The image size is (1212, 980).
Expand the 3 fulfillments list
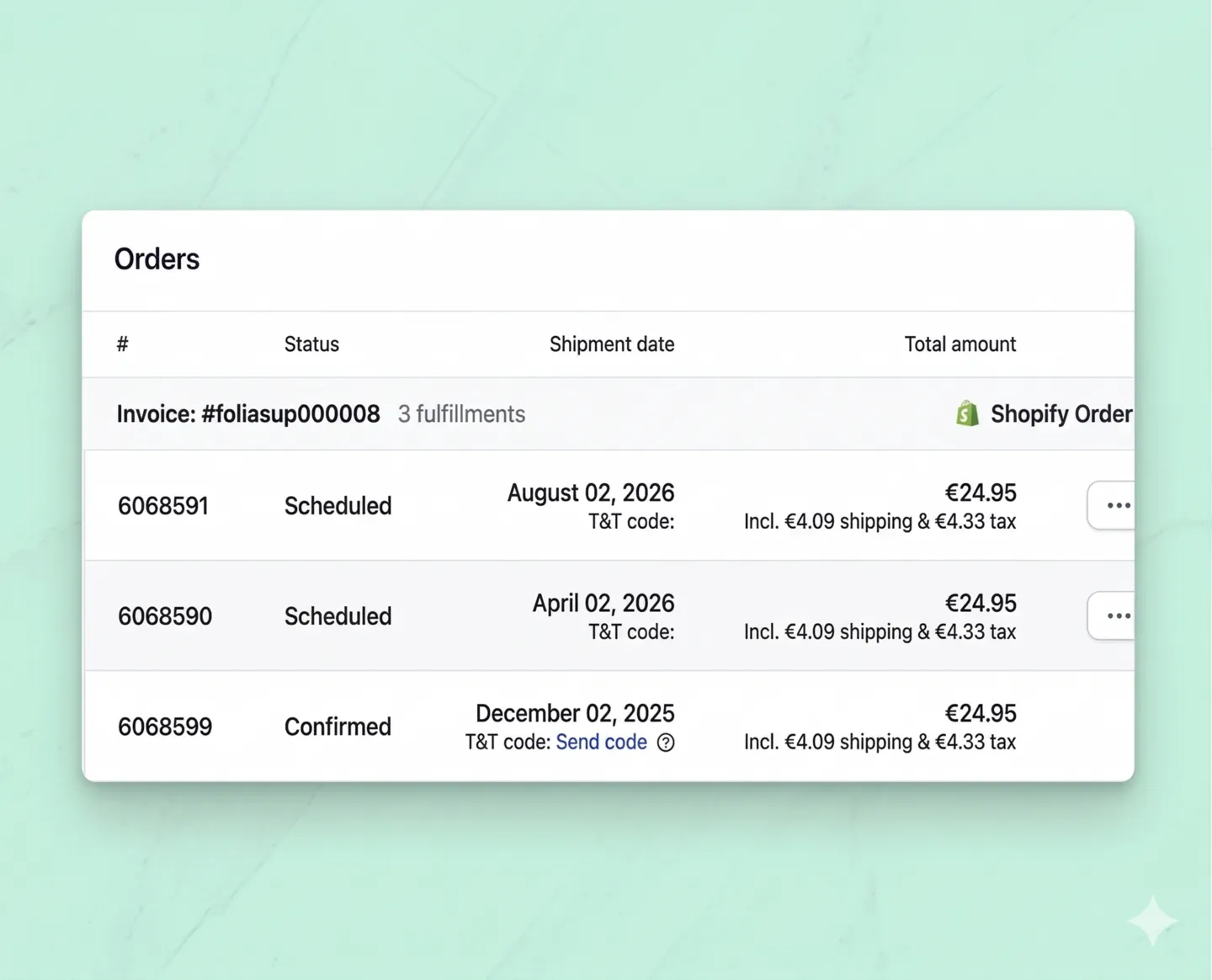click(x=461, y=413)
